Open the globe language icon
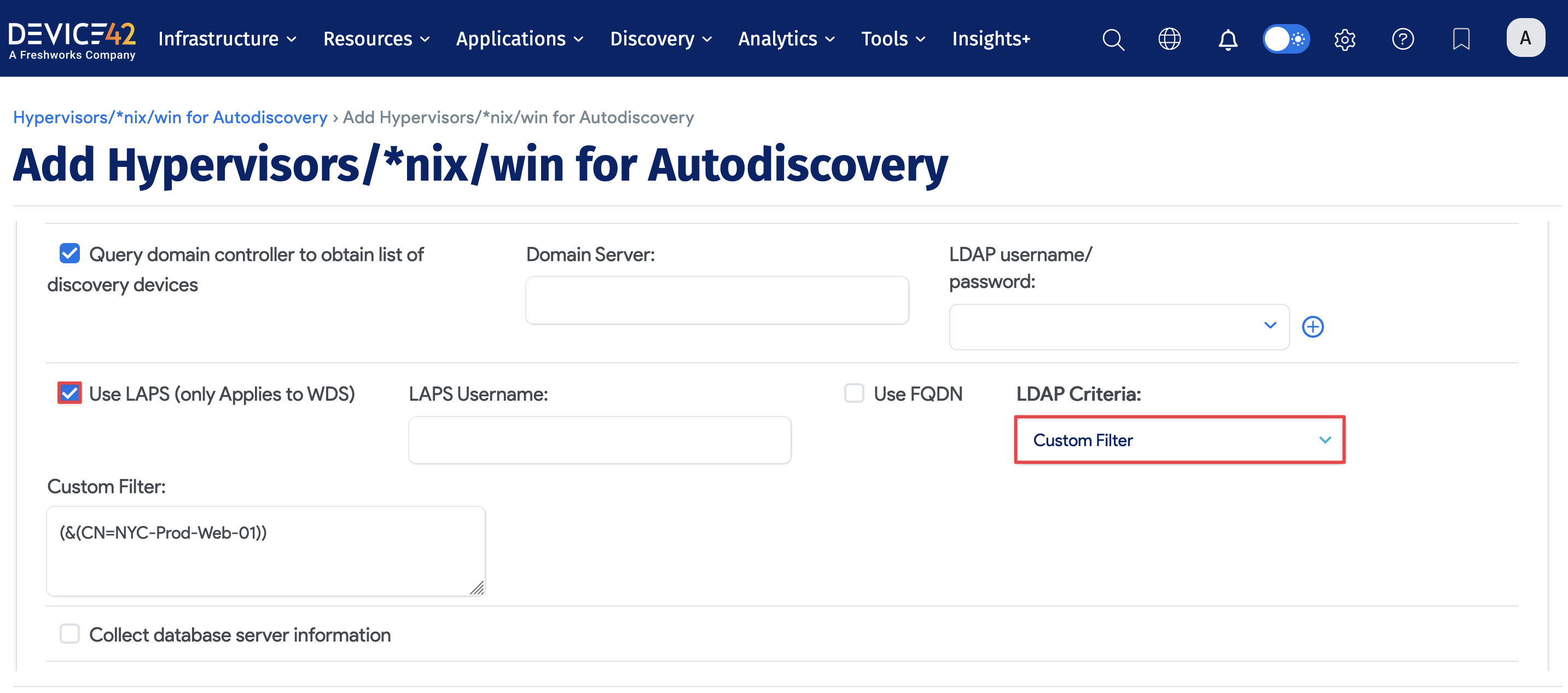This screenshot has height=693, width=1568. (x=1169, y=39)
